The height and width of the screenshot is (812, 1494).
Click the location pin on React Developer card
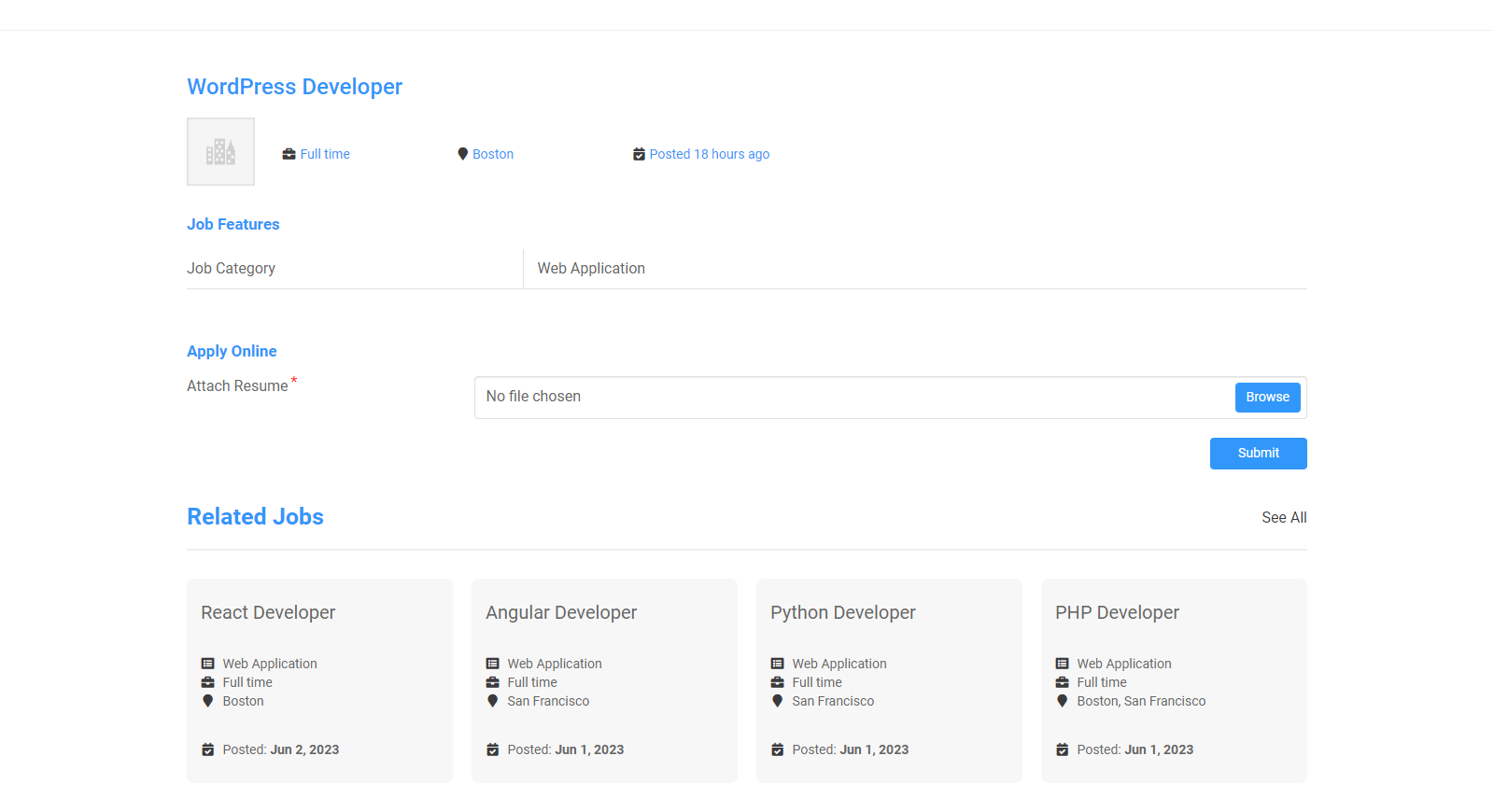(208, 701)
